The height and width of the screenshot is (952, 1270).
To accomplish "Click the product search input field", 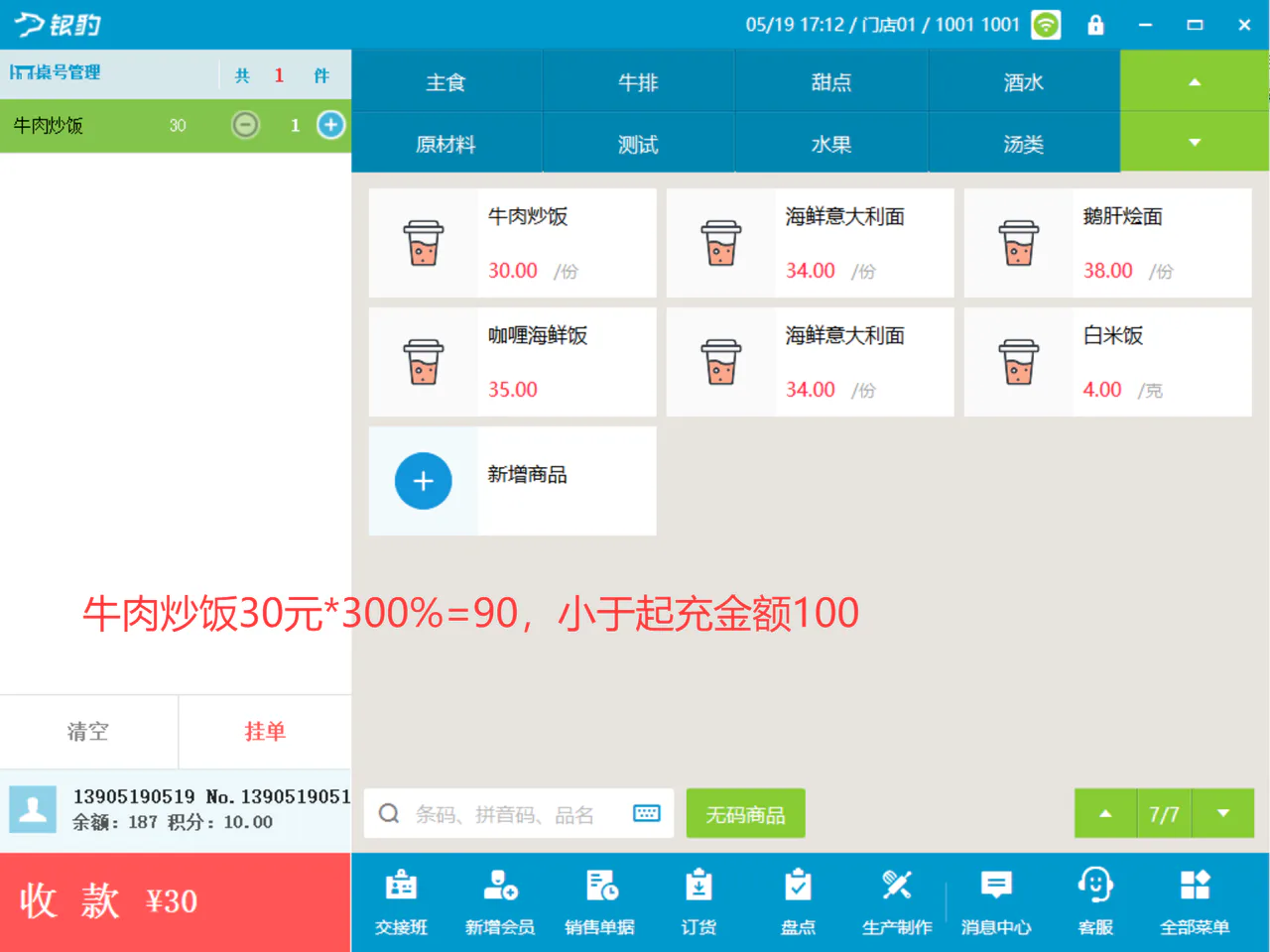I will coord(519,813).
